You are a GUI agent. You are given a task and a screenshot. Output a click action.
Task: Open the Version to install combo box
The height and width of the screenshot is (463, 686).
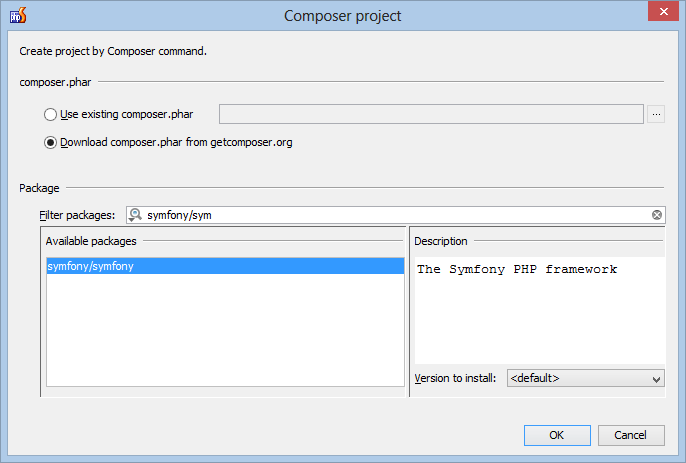tap(585, 378)
